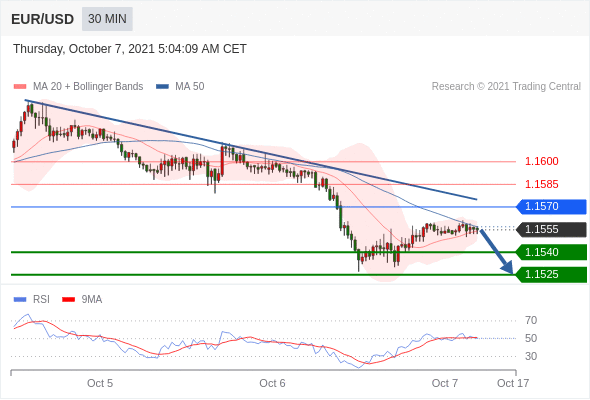Click the RSI legend label
The width and height of the screenshot is (590, 400).
[x=41, y=300]
